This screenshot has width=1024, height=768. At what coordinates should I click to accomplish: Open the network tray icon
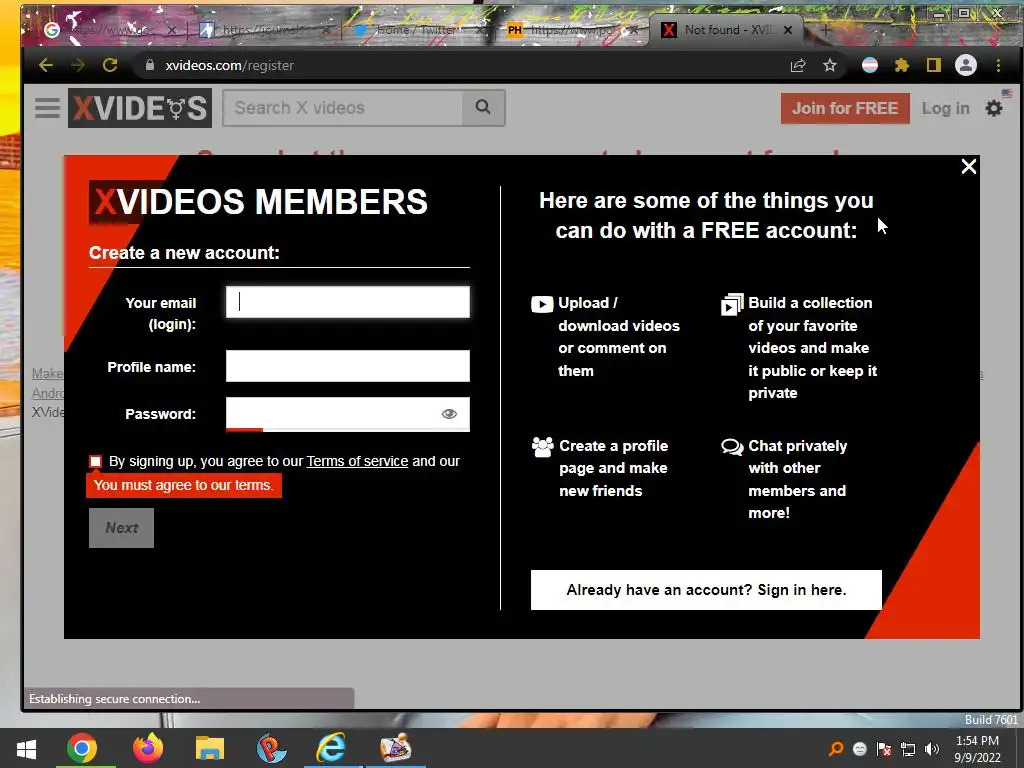908,749
